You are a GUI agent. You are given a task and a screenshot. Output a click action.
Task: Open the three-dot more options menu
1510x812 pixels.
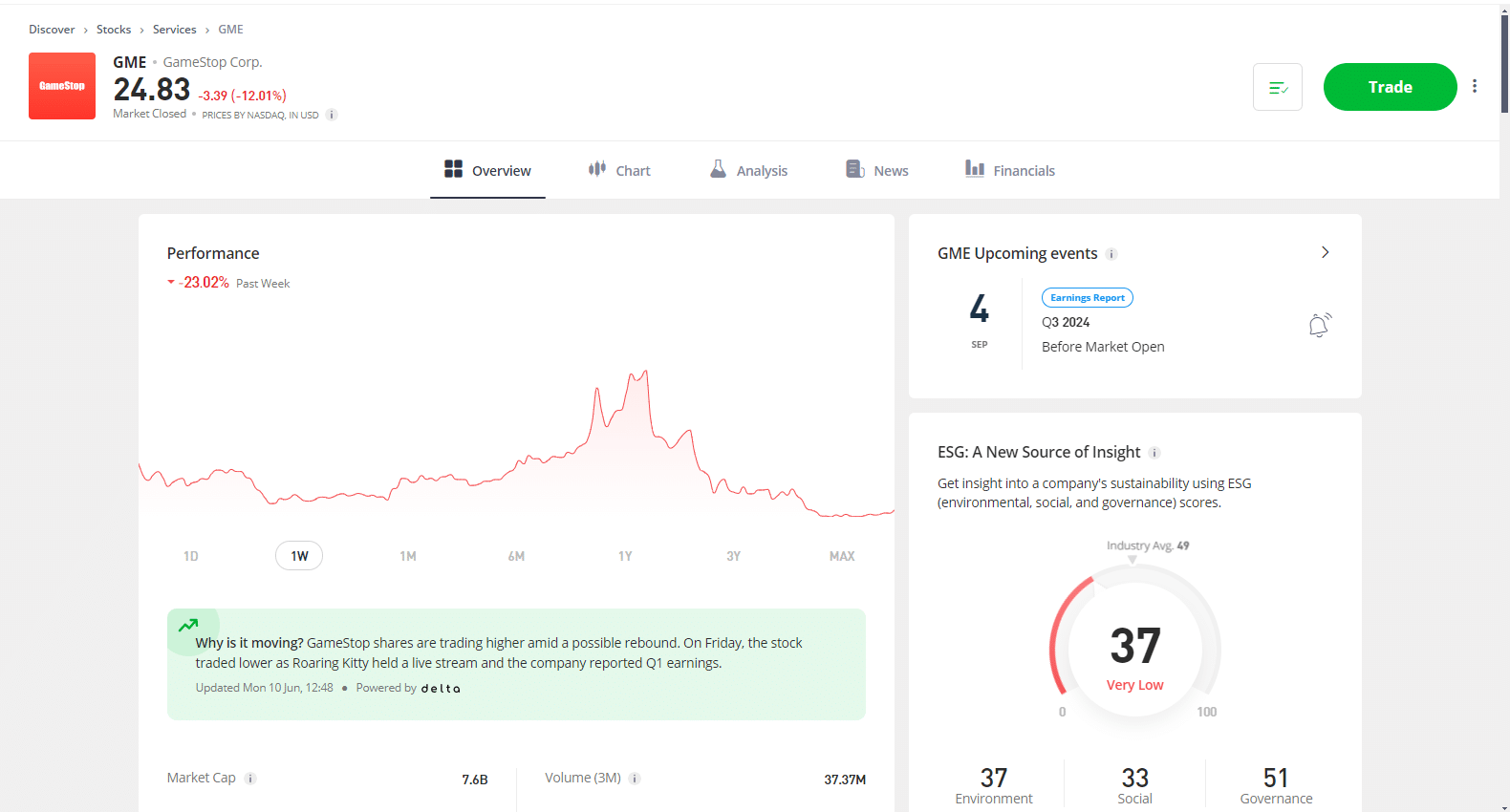(x=1475, y=86)
